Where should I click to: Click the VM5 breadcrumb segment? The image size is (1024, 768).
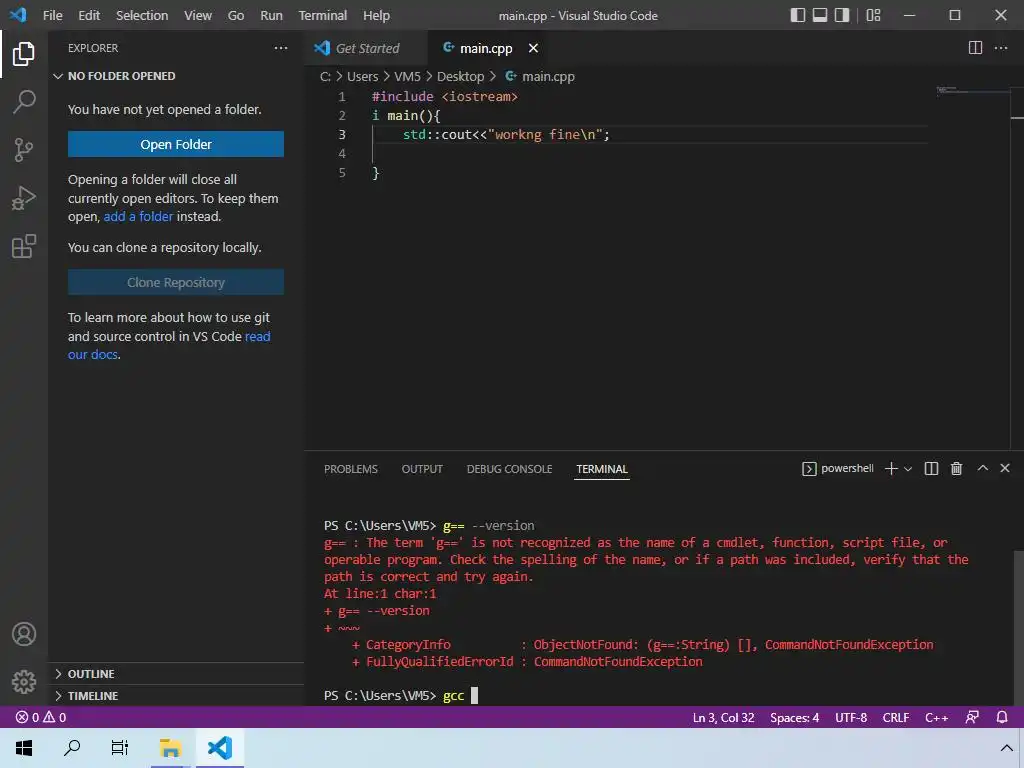(408, 76)
